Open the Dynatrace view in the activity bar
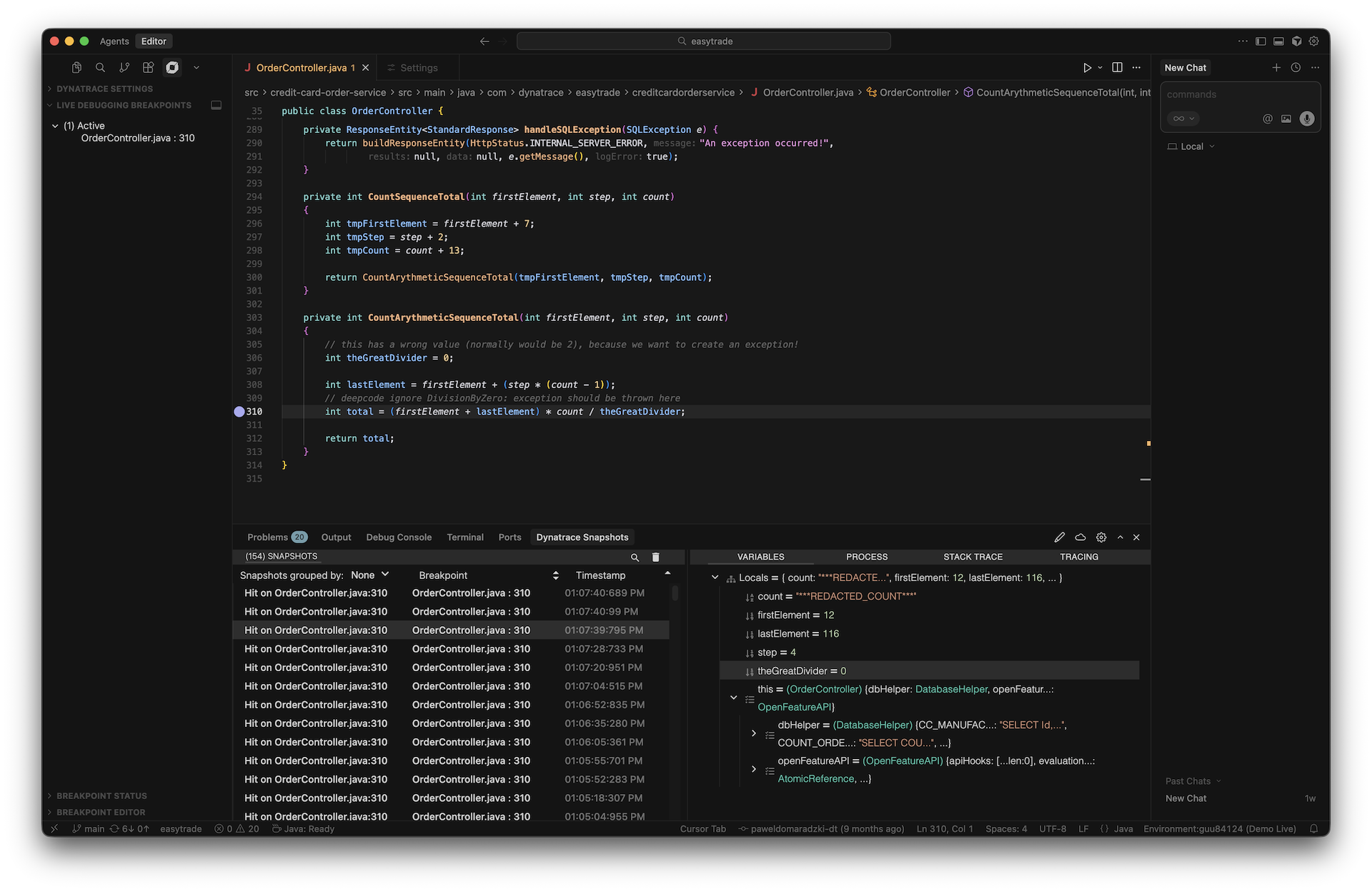The width and height of the screenshot is (1372, 892). pos(172,67)
